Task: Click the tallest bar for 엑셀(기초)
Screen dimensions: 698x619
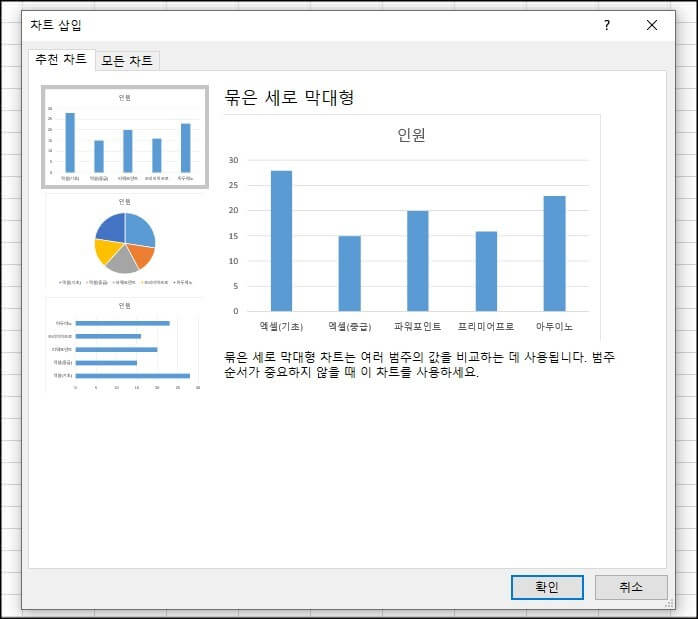Action: pos(281,241)
